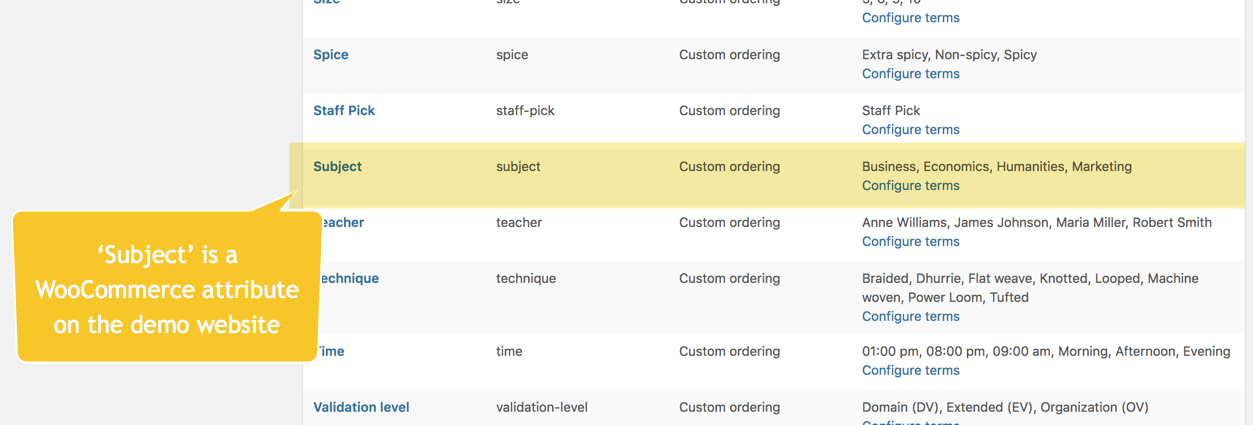Open the Technique attribute name link

point(349,278)
